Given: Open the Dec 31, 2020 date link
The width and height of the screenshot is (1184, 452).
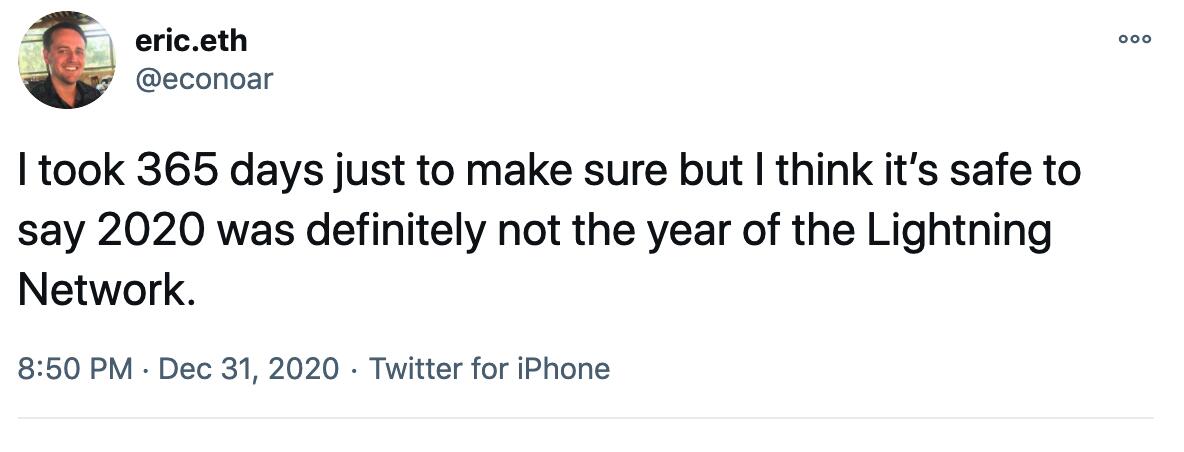Looking at the screenshot, I should pyautogui.click(x=249, y=368).
